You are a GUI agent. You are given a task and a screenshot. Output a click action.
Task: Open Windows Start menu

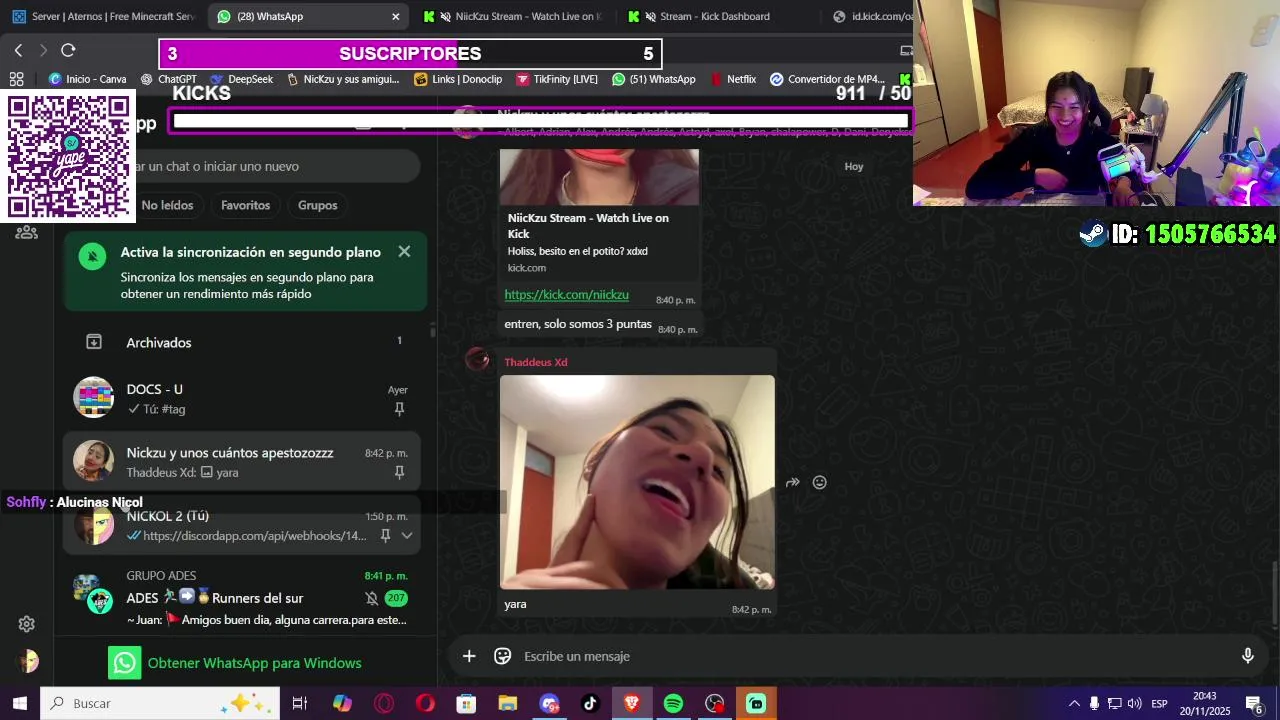[19, 703]
